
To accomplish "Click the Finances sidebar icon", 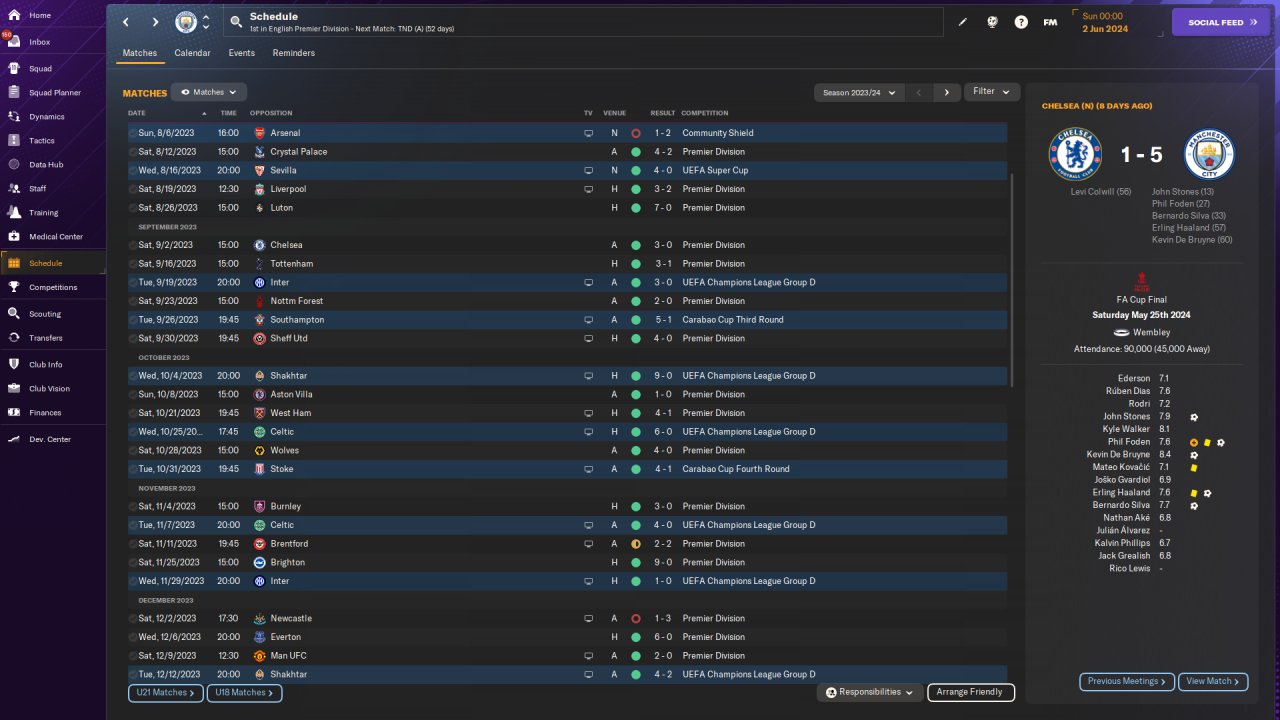I will [x=15, y=412].
